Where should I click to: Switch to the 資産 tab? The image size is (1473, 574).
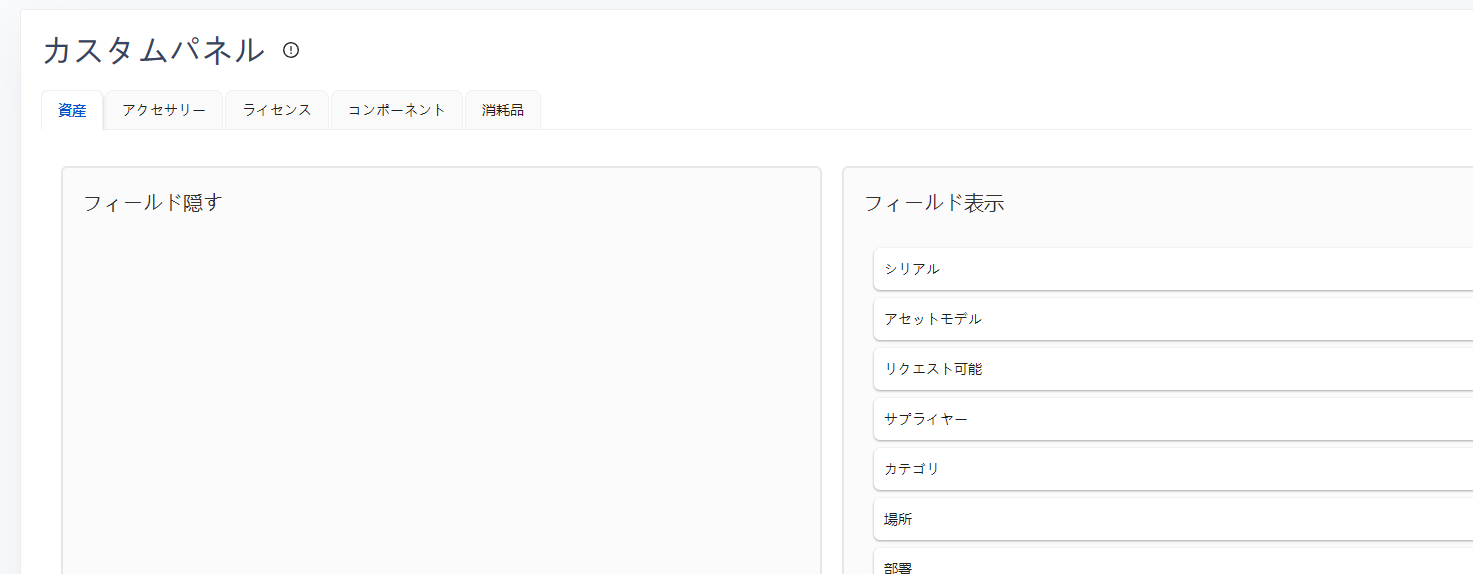pyautogui.click(x=72, y=110)
